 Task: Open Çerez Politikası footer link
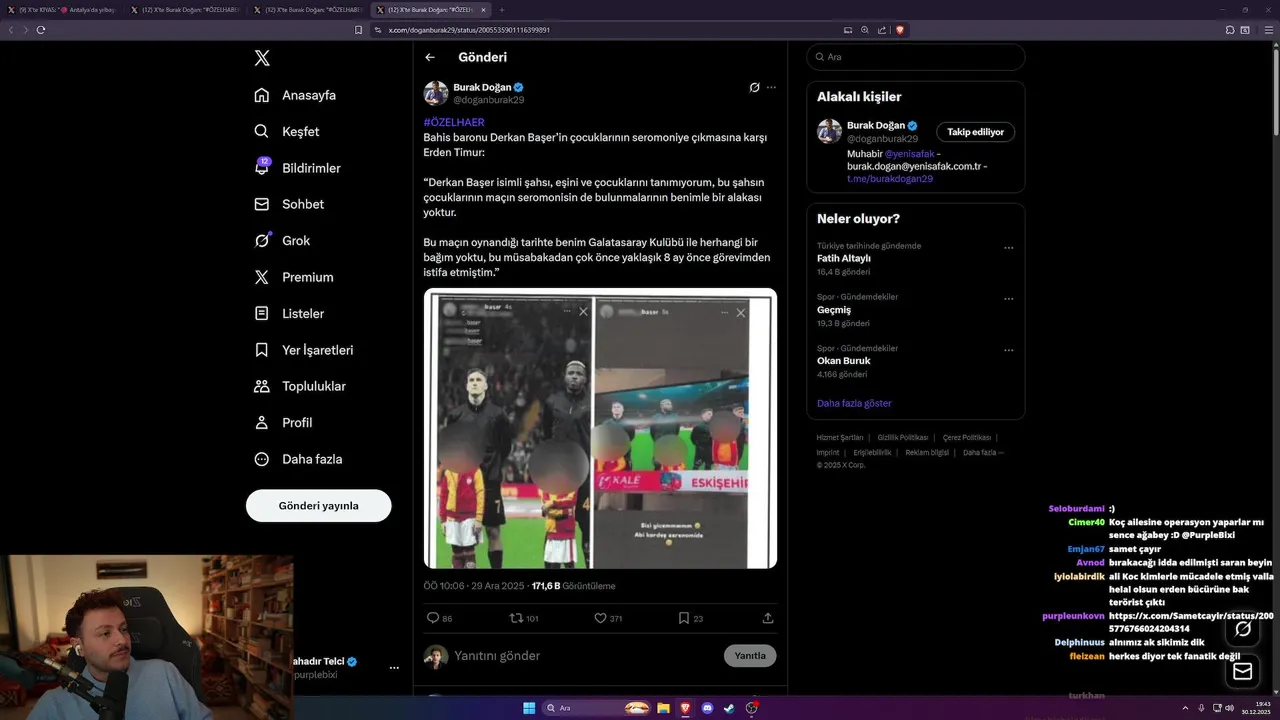tap(967, 438)
